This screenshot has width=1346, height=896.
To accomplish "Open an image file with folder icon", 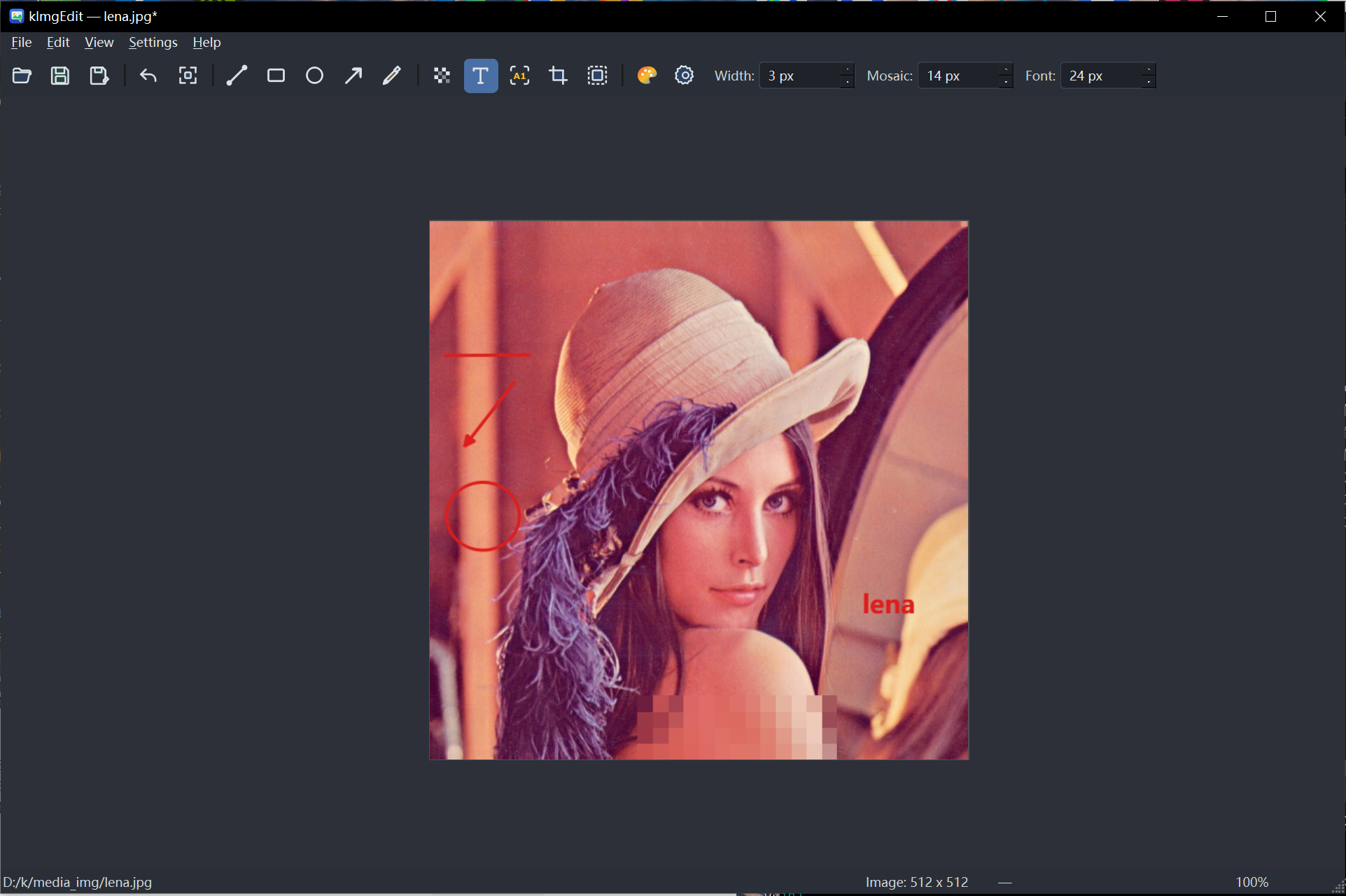I will (22, 76).
